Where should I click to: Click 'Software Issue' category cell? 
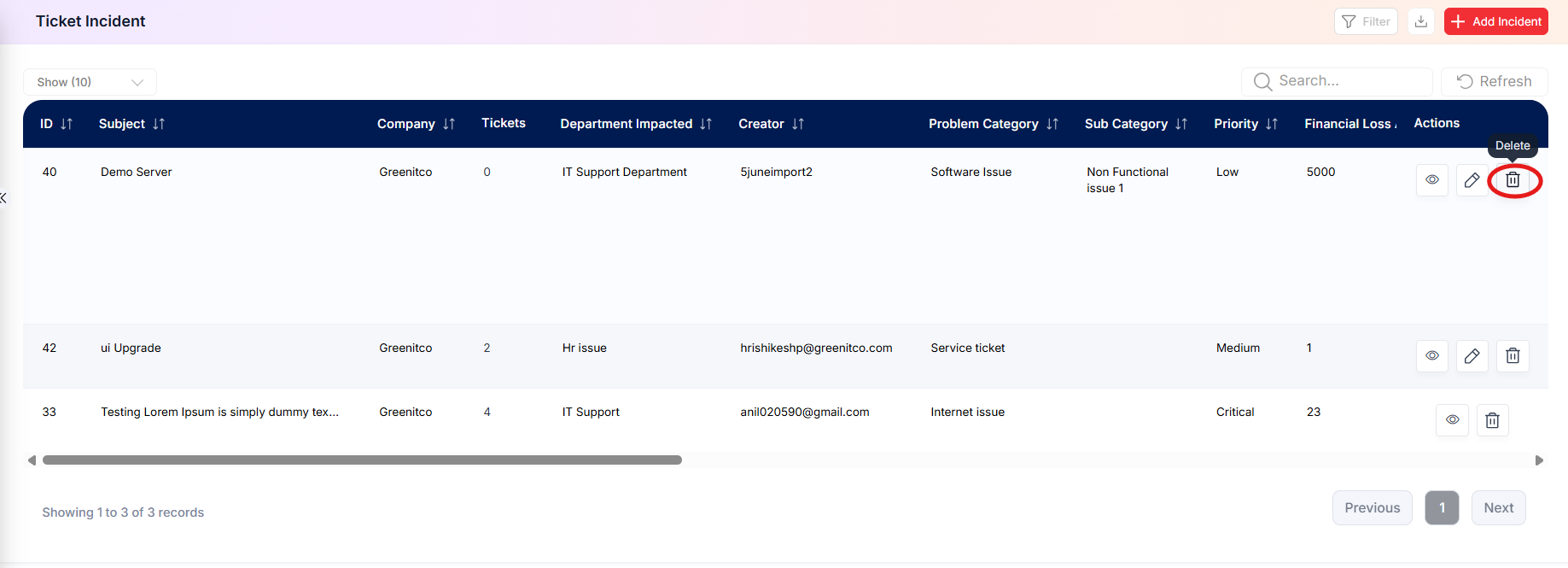pyautogui.click(x=971, y=172)
